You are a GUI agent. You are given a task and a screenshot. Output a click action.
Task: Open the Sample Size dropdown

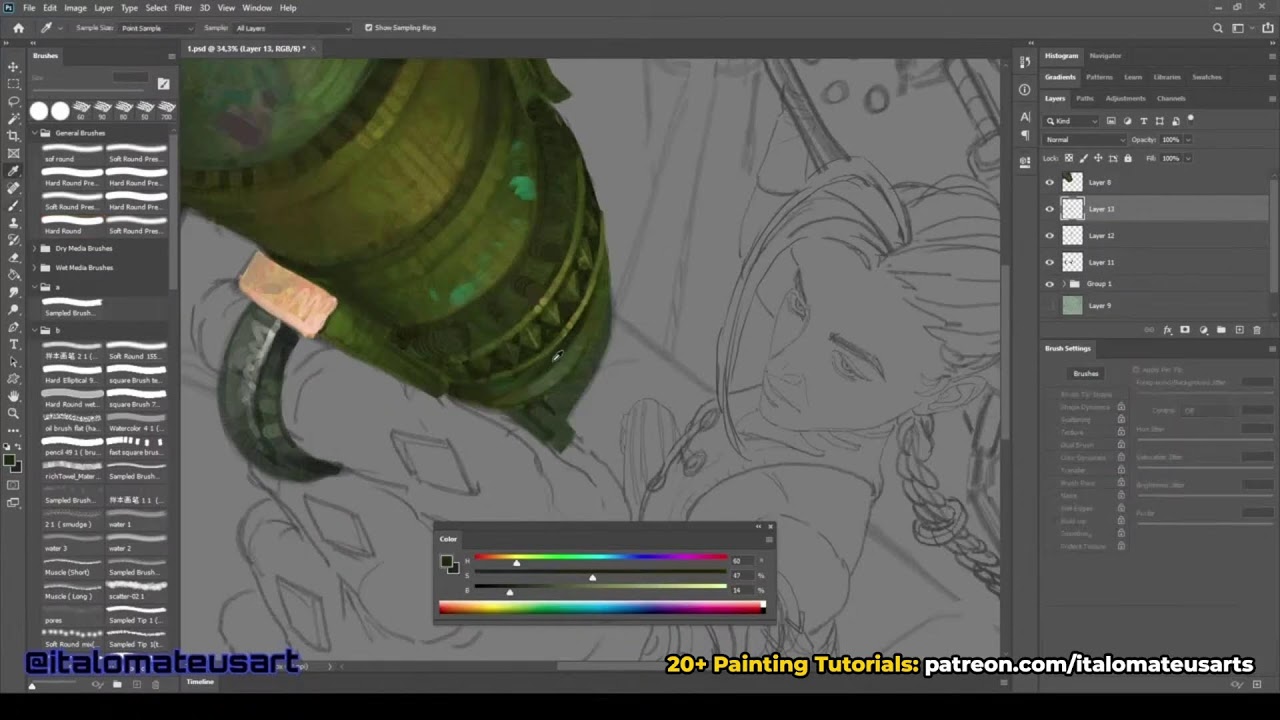pos(157,28)
